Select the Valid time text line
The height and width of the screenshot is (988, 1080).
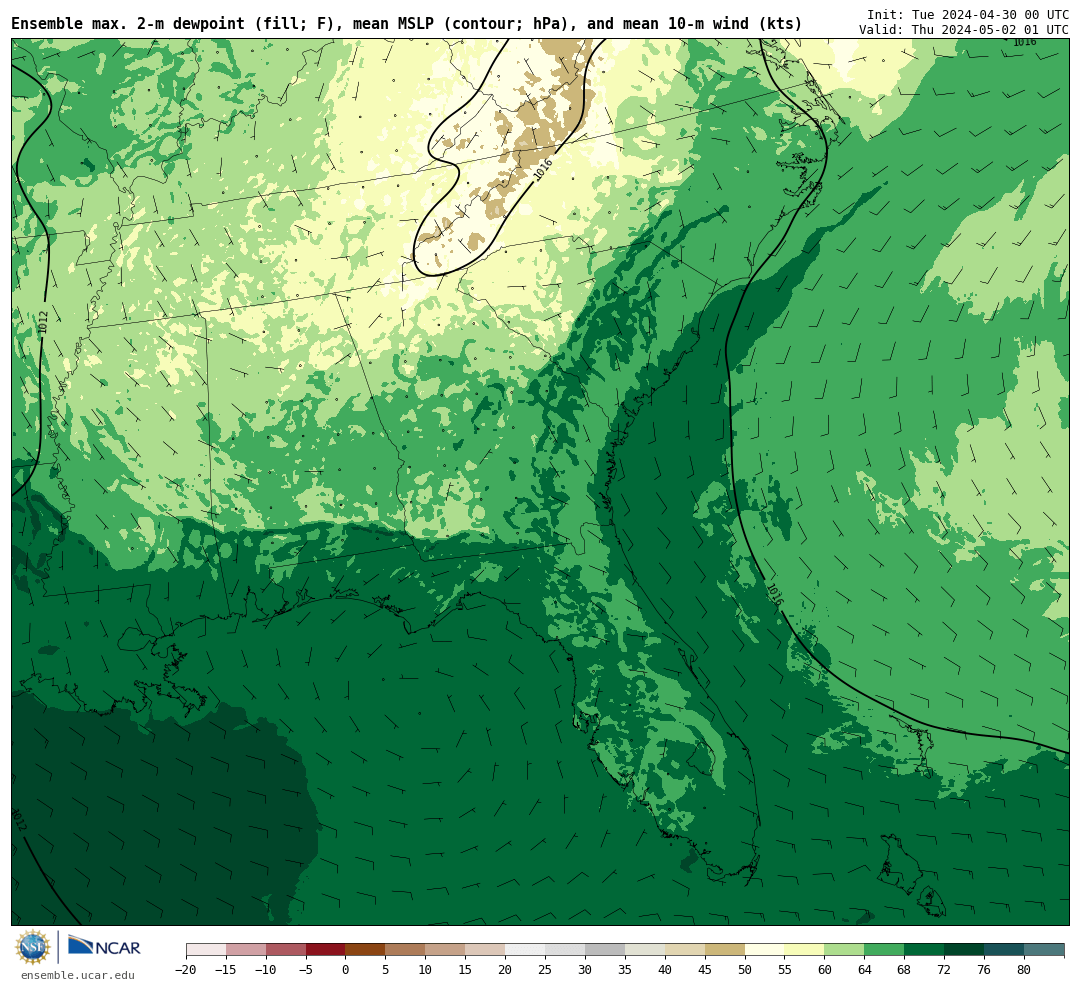click(x=964, y=30)
